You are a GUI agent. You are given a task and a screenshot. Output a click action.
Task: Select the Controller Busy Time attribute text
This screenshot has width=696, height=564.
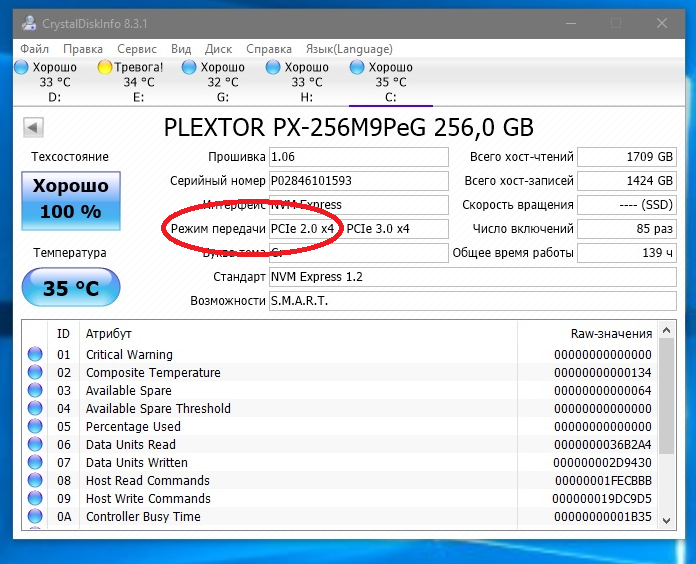143,517
